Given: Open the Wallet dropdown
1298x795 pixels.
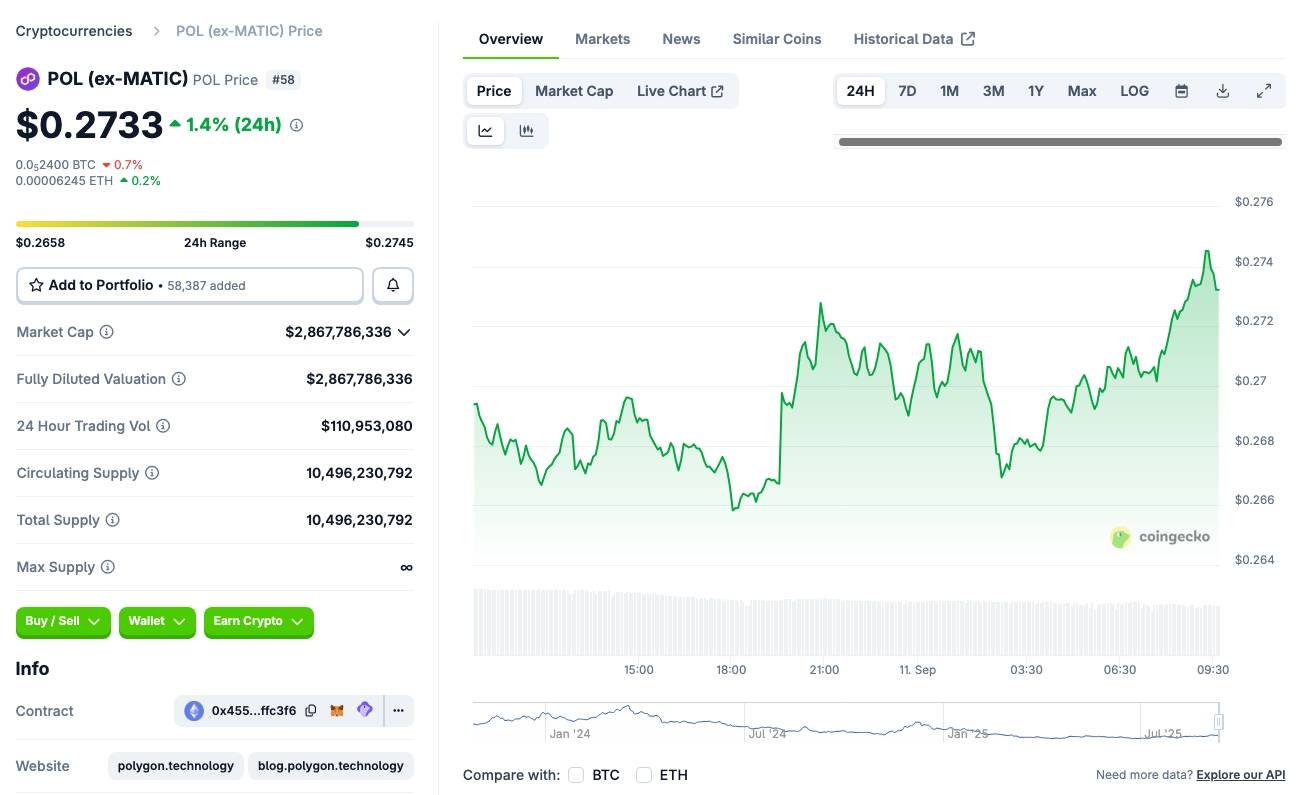Looking at the screenshot, I should (157, 622).
